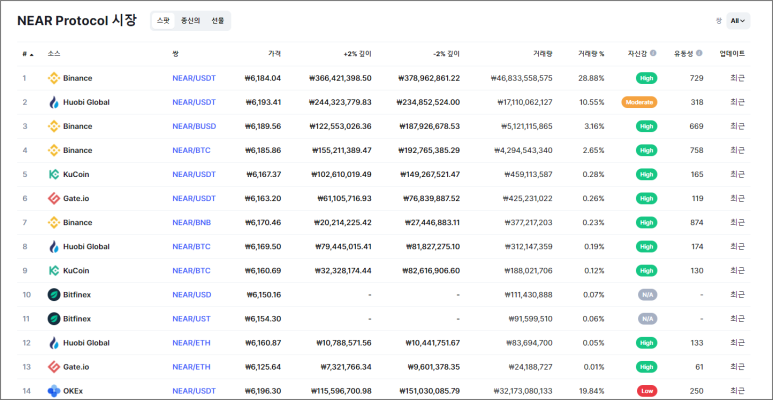Open NEAR/UST pair link on Bitfinex
The image size is (773, 400).
(x=192, y=319)
